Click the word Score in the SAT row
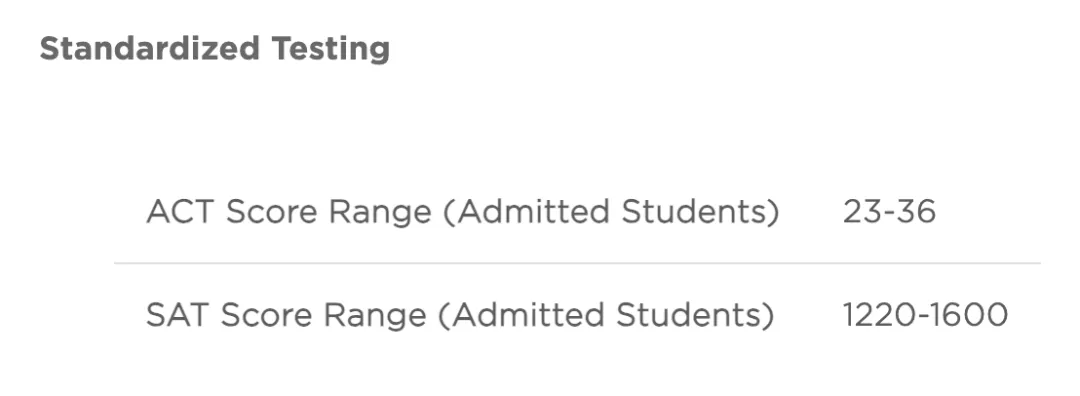The height and width of the screenshot is (396, 1080). (x=267, y=315)
